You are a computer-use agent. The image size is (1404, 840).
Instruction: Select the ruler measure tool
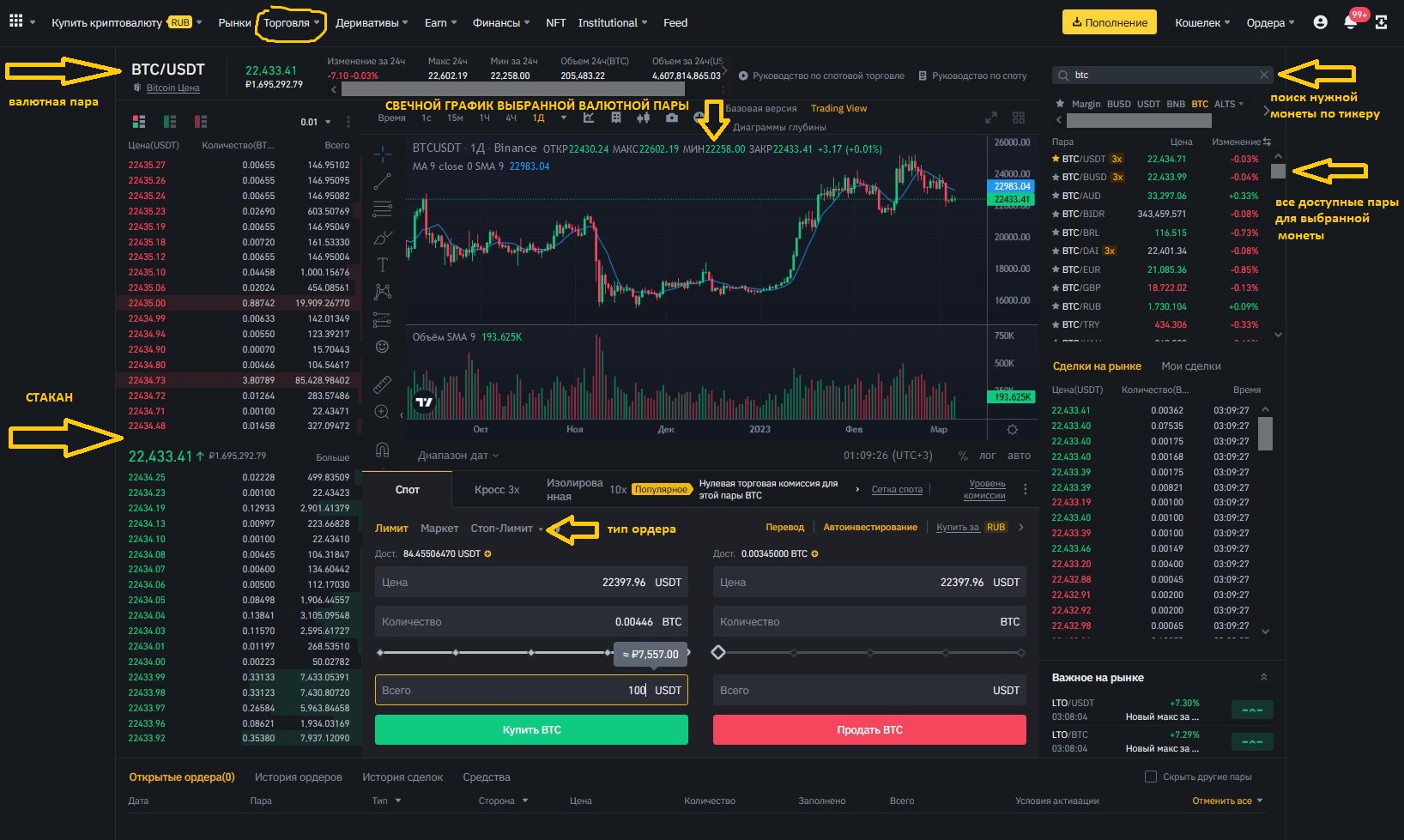pyautogui.click(x=383, y=384)
